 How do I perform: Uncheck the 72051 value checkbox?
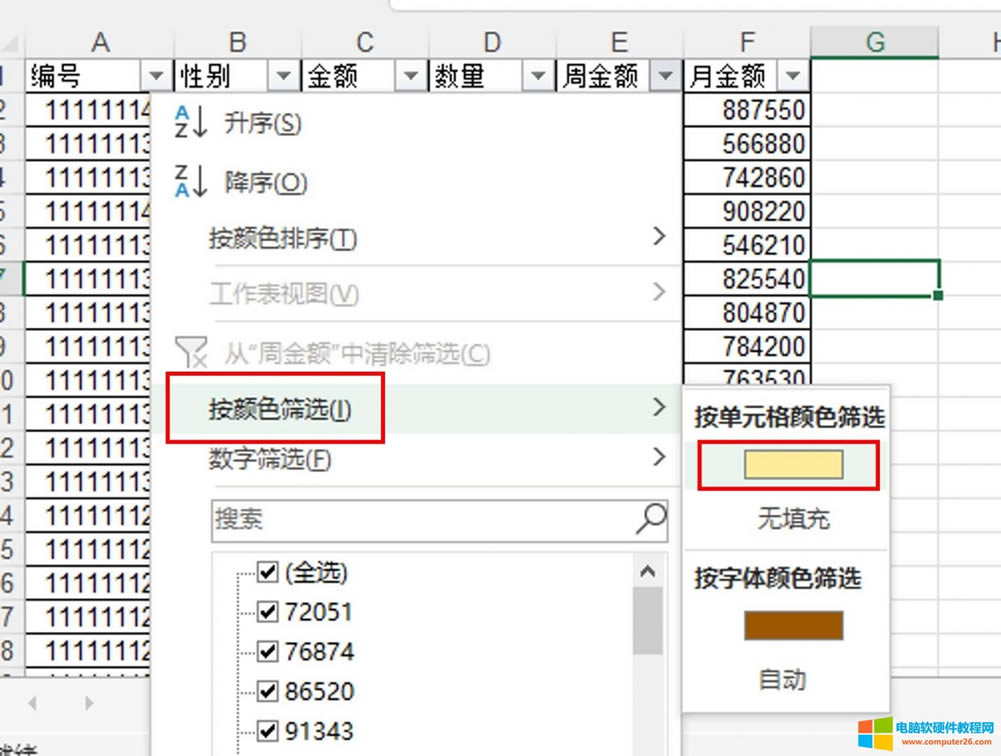pos(268,612)
